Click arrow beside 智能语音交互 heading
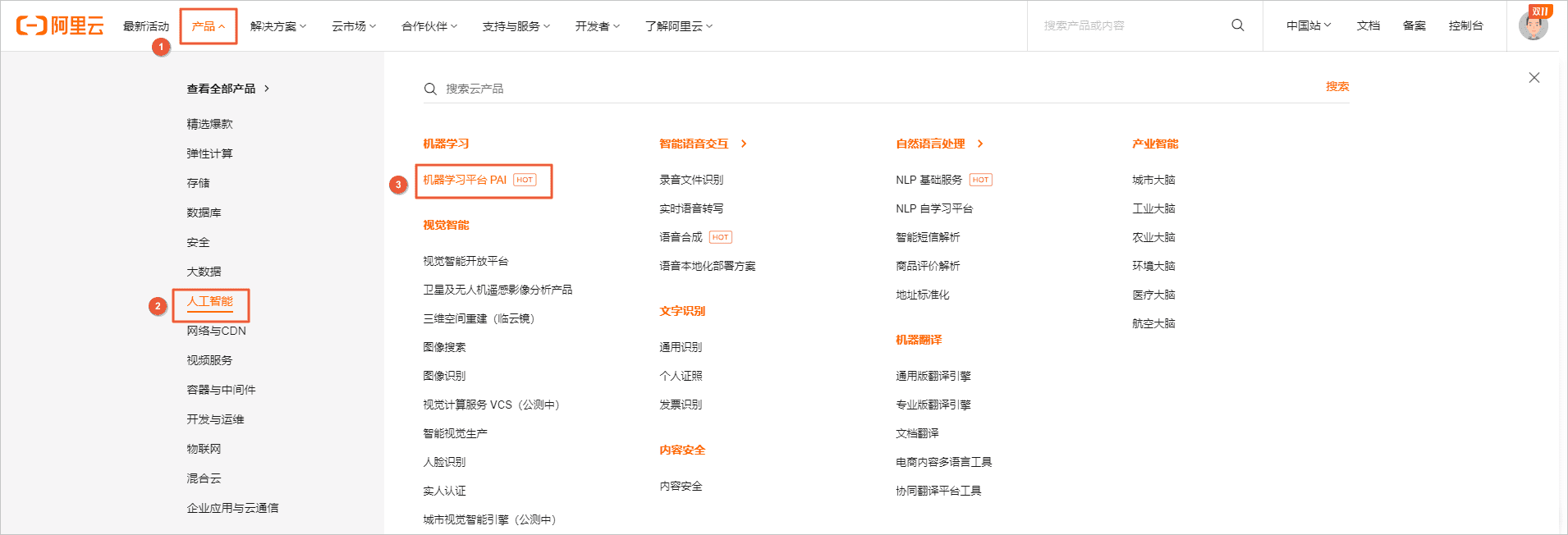The image size is (1568, 535). tap(744, 144)
